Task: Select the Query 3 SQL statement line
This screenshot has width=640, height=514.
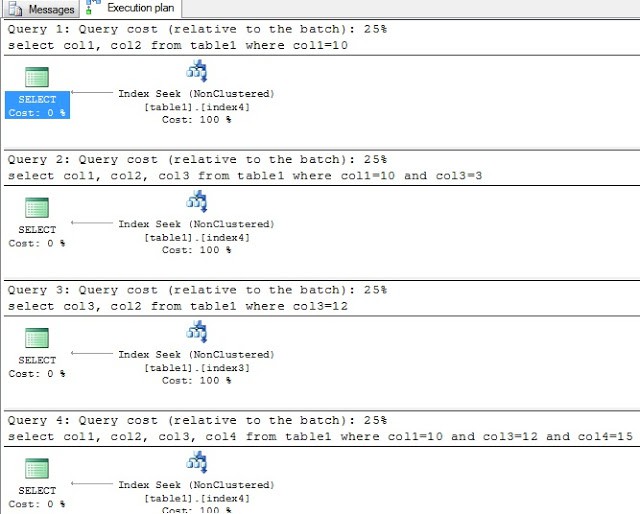Action: [x=177, y=305]
